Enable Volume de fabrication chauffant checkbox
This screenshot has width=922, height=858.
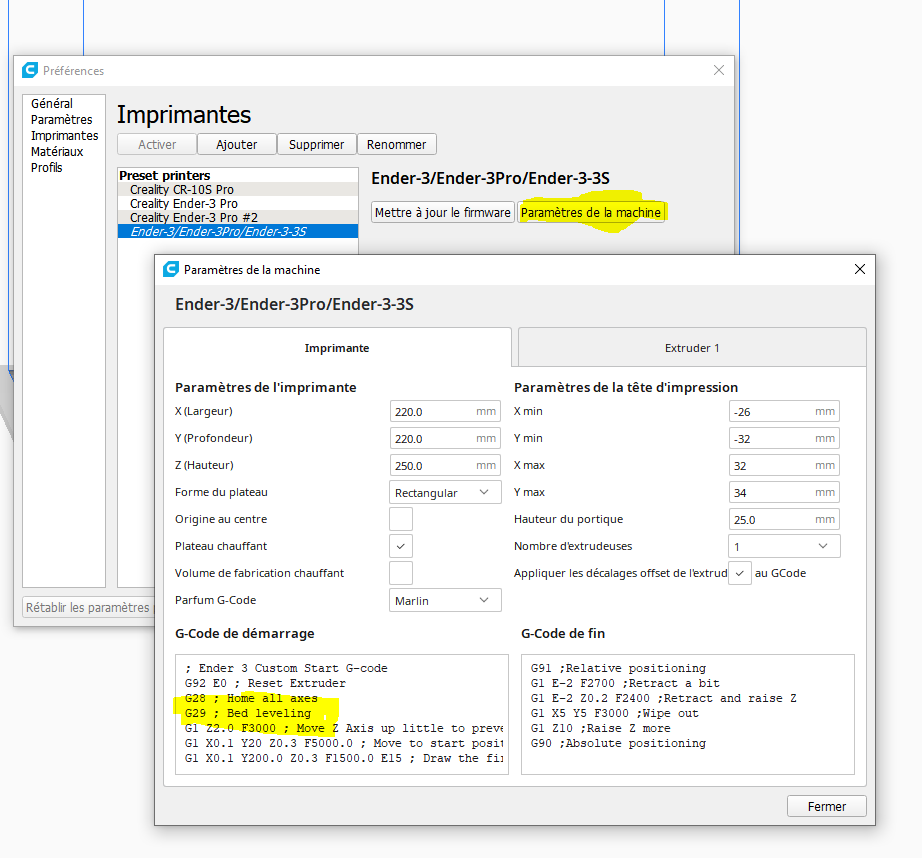point(401,573)
